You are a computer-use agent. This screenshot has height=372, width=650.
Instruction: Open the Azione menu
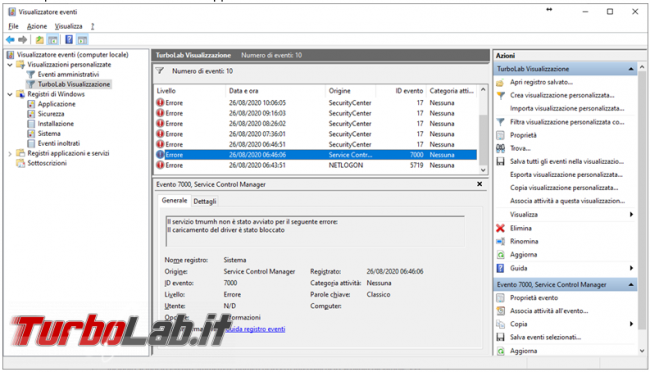[x=37, y=26]
